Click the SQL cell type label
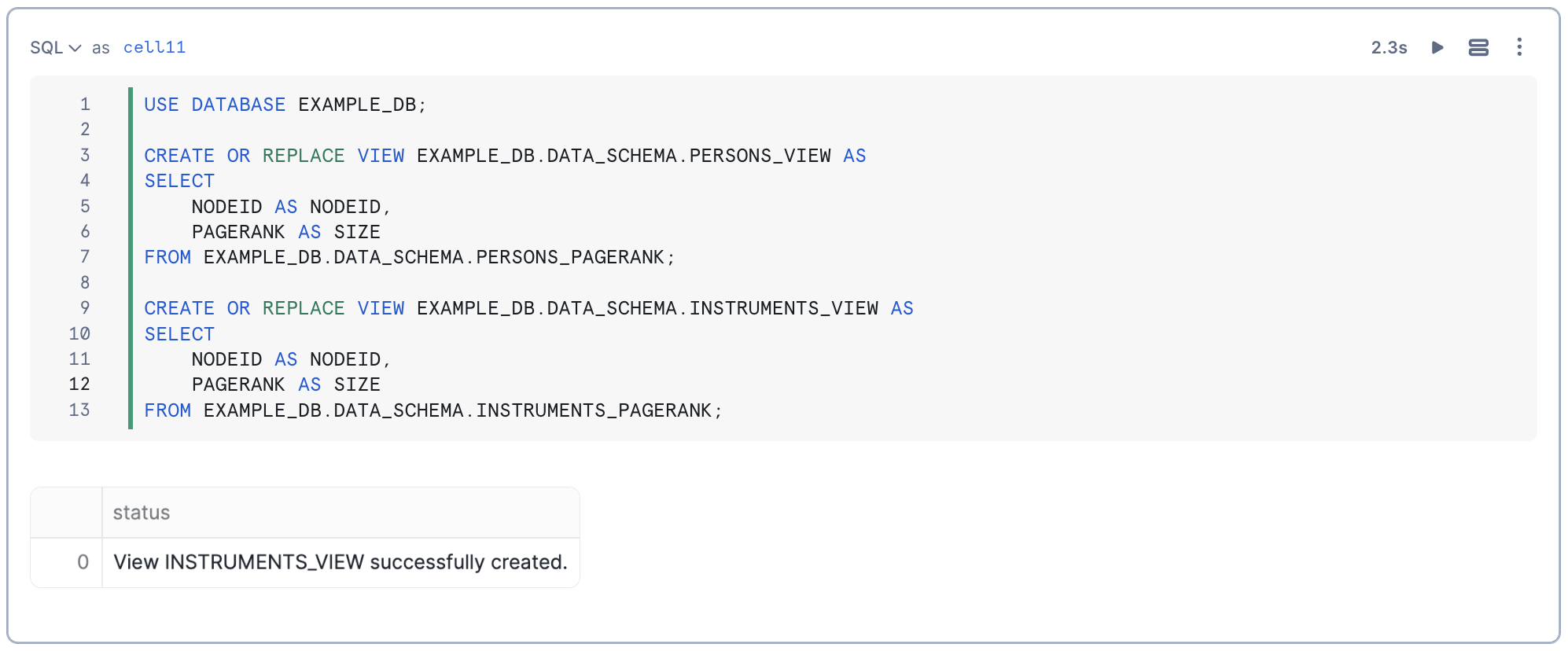1568x651 pixels. coord(46,47)
